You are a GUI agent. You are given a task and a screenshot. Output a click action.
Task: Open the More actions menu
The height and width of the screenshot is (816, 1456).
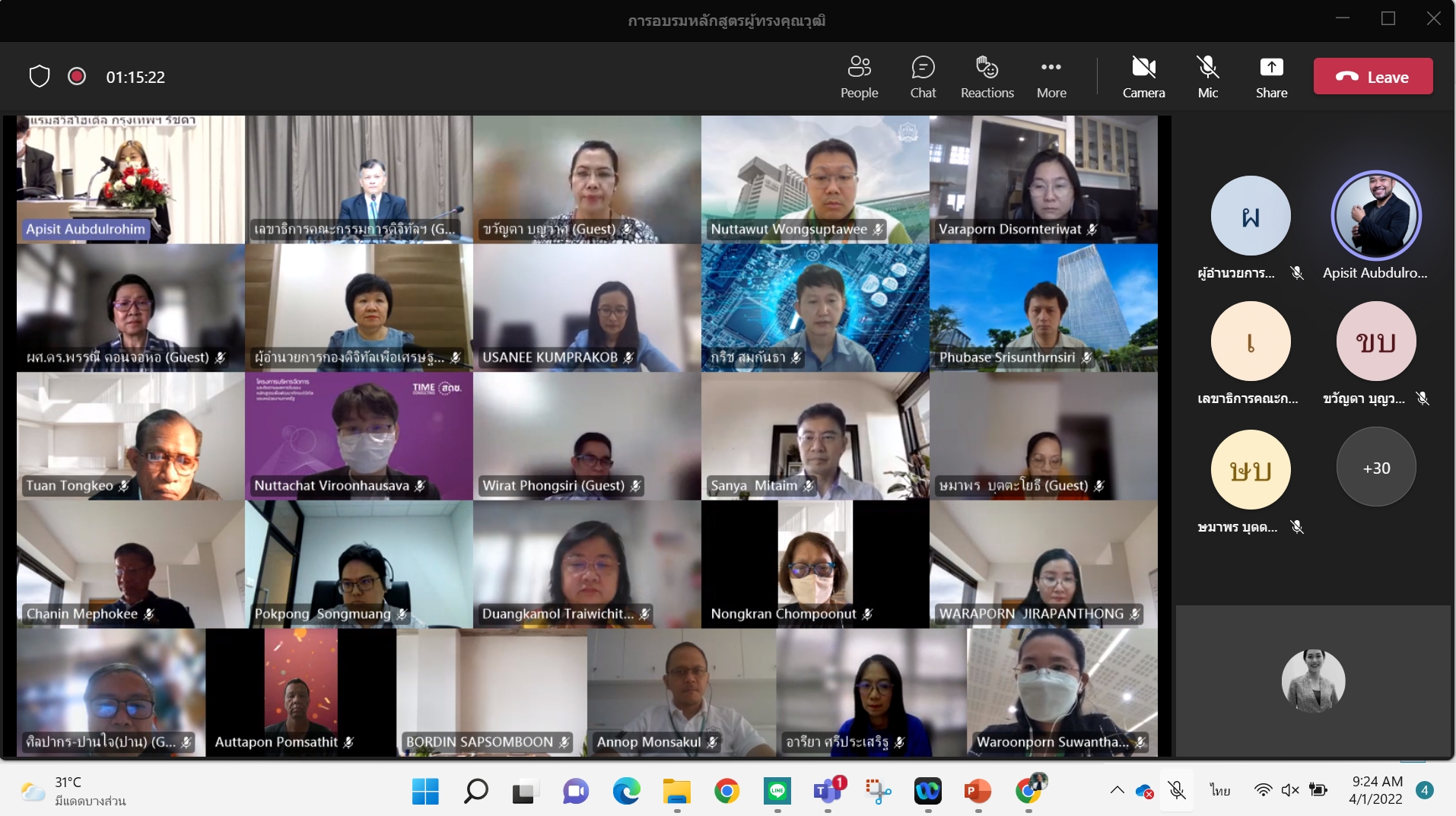coord(1051,77)
